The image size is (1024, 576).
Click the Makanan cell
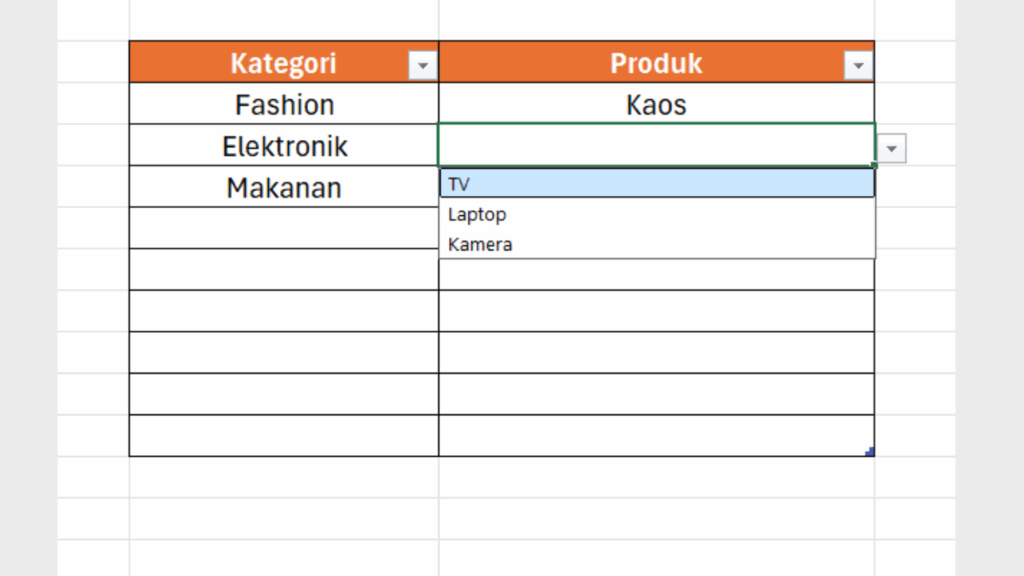pos(284,187)
